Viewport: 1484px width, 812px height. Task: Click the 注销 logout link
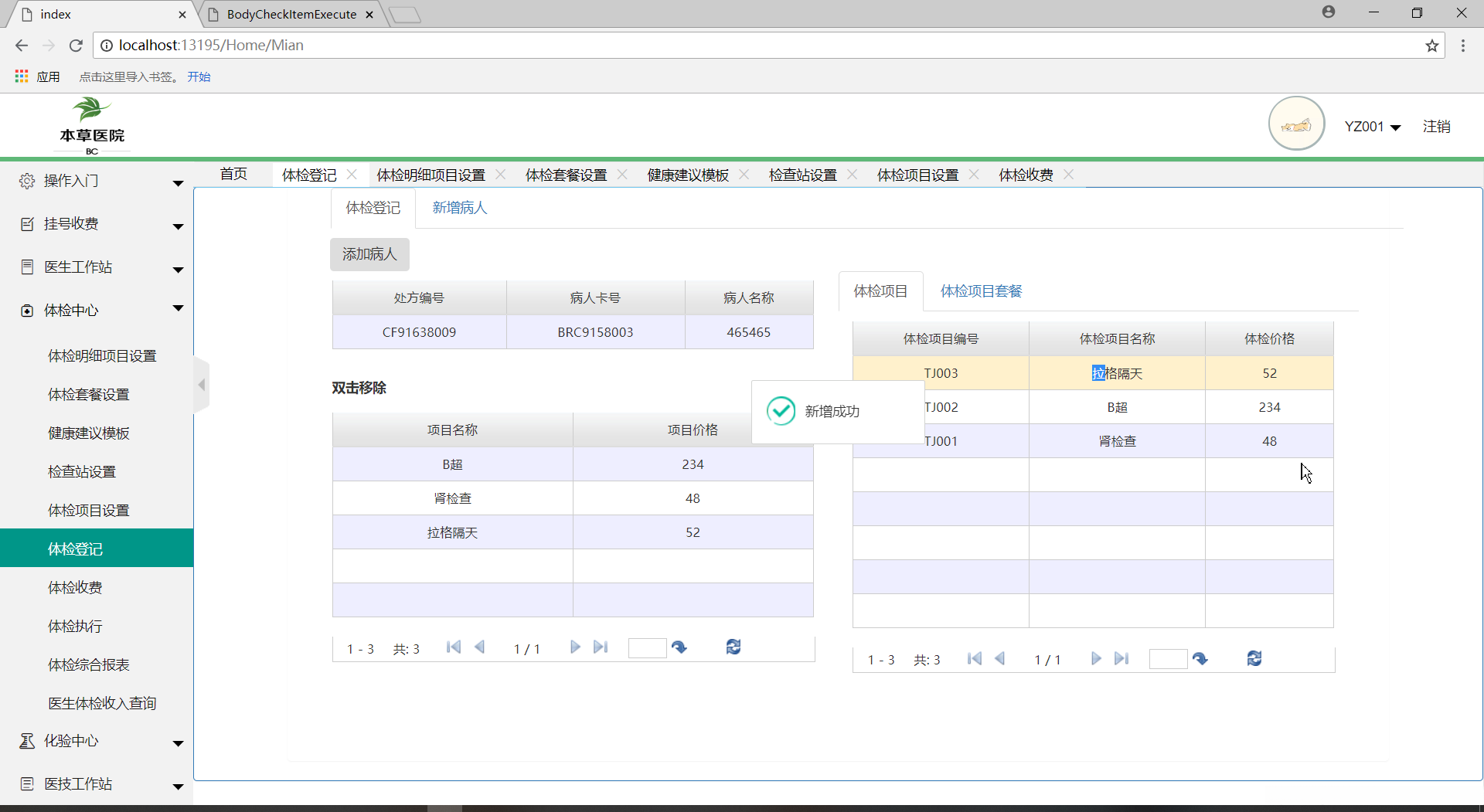pyautogui.click(x=1436, y=127)
